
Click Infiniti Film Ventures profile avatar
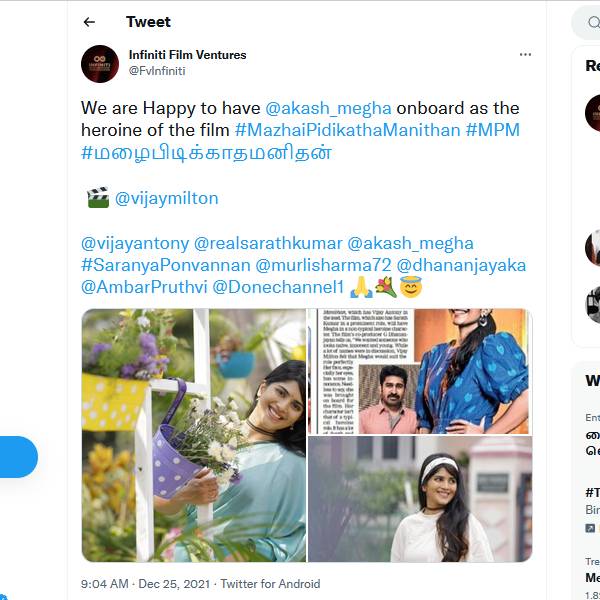[x=100, y=63]
